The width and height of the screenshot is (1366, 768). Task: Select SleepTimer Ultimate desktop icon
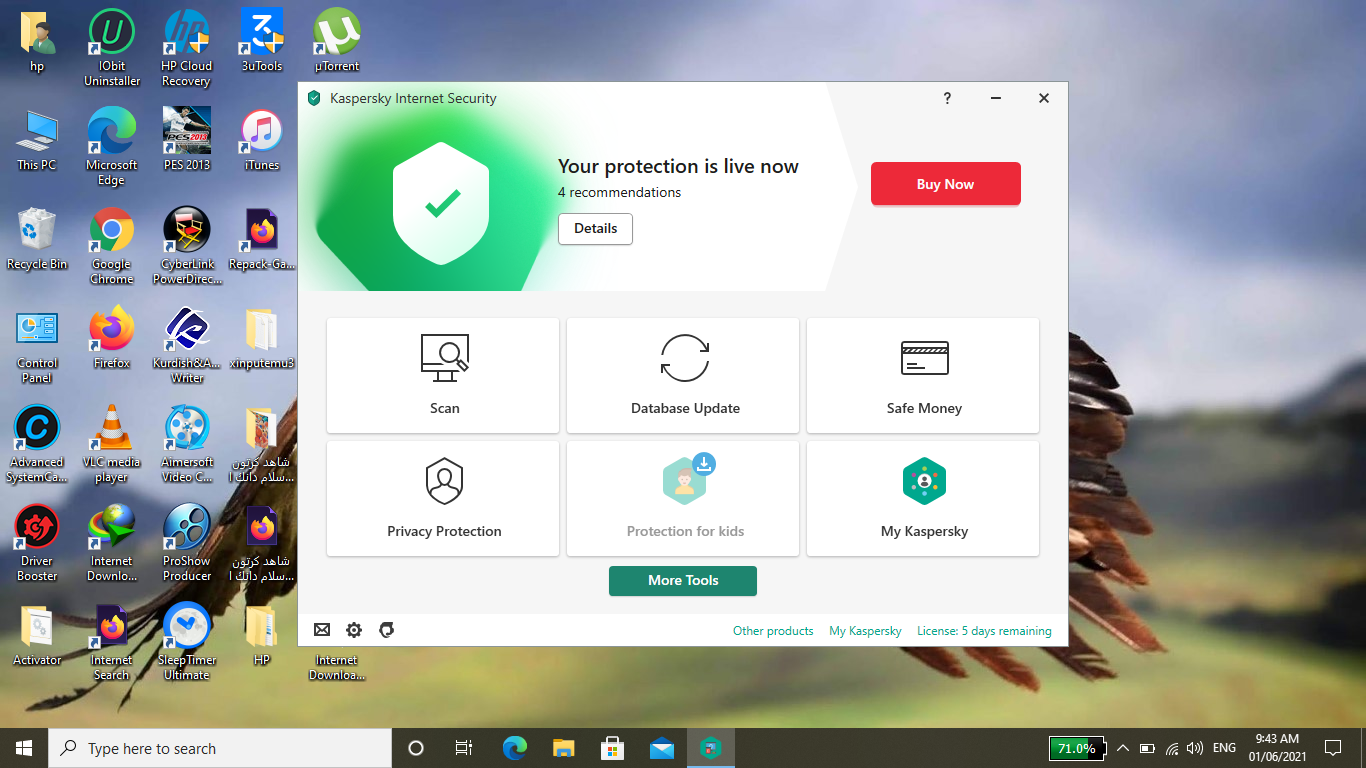(x=186, y=642)
